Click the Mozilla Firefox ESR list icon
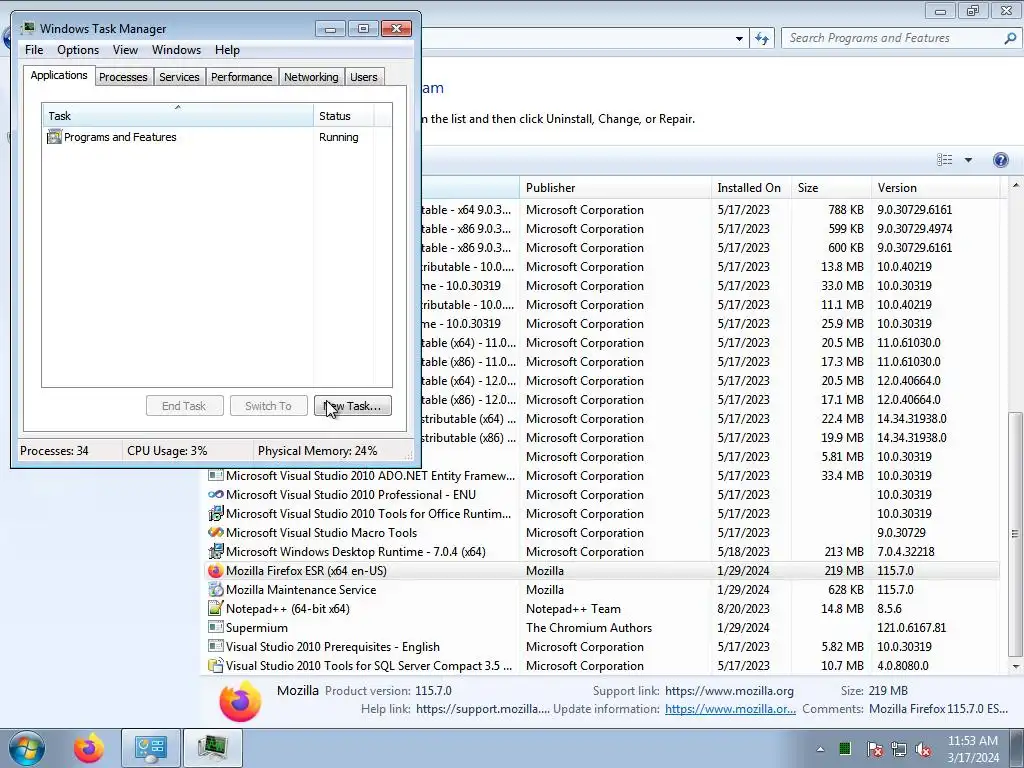 [x=216, y=571]
